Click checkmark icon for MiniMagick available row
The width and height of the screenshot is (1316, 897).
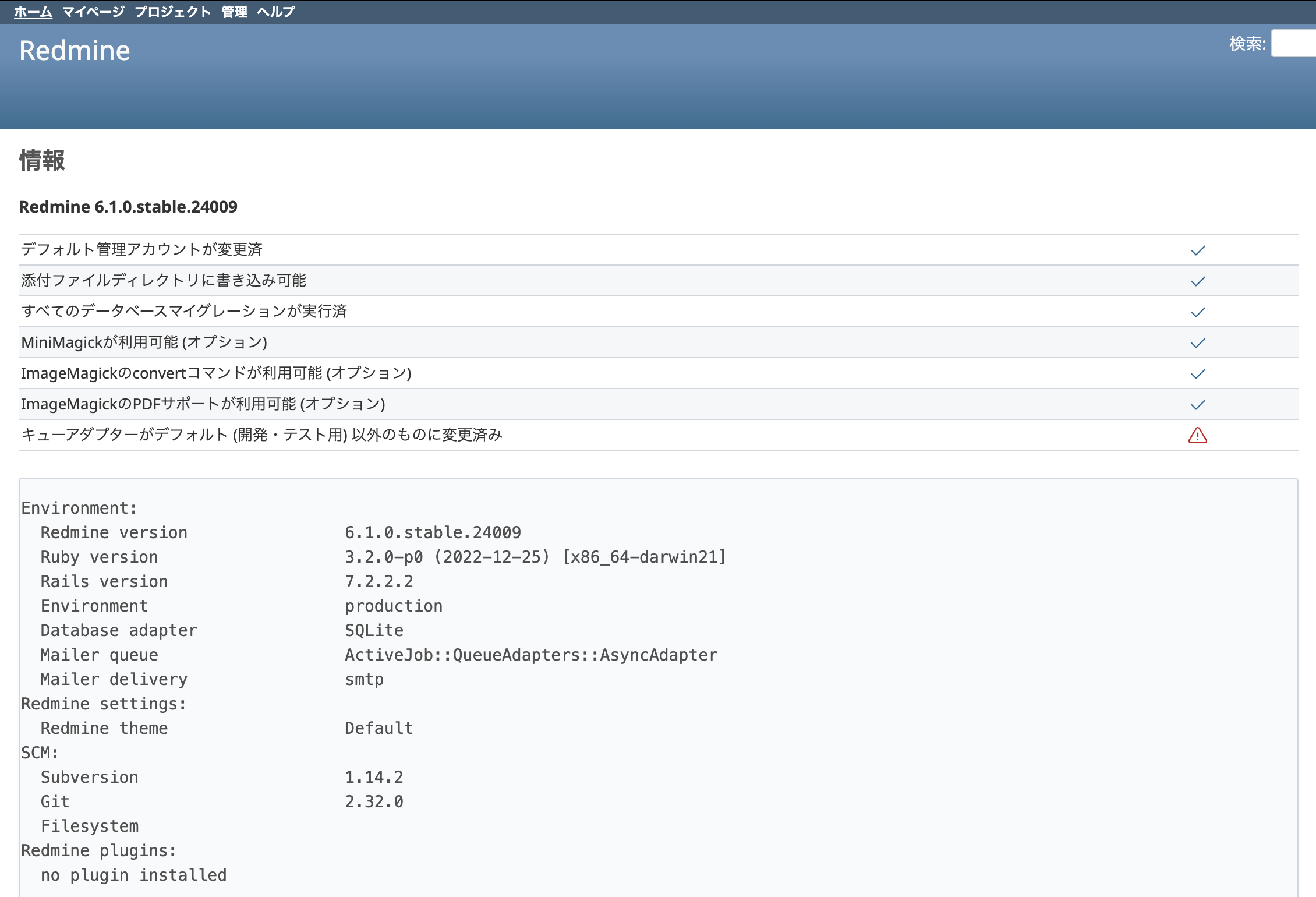(1197, 343)
